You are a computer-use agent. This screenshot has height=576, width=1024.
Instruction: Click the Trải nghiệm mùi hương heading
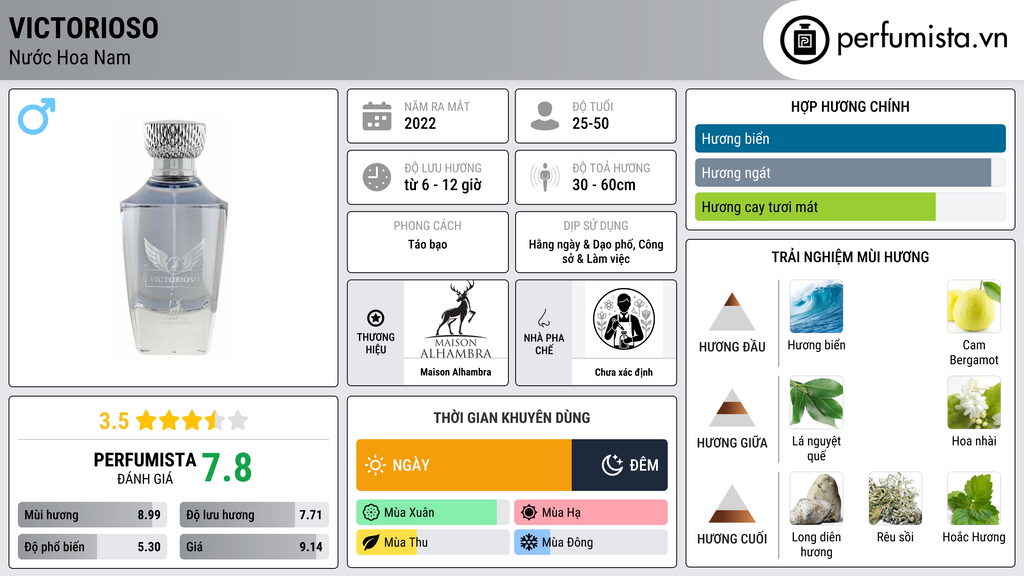850,257
